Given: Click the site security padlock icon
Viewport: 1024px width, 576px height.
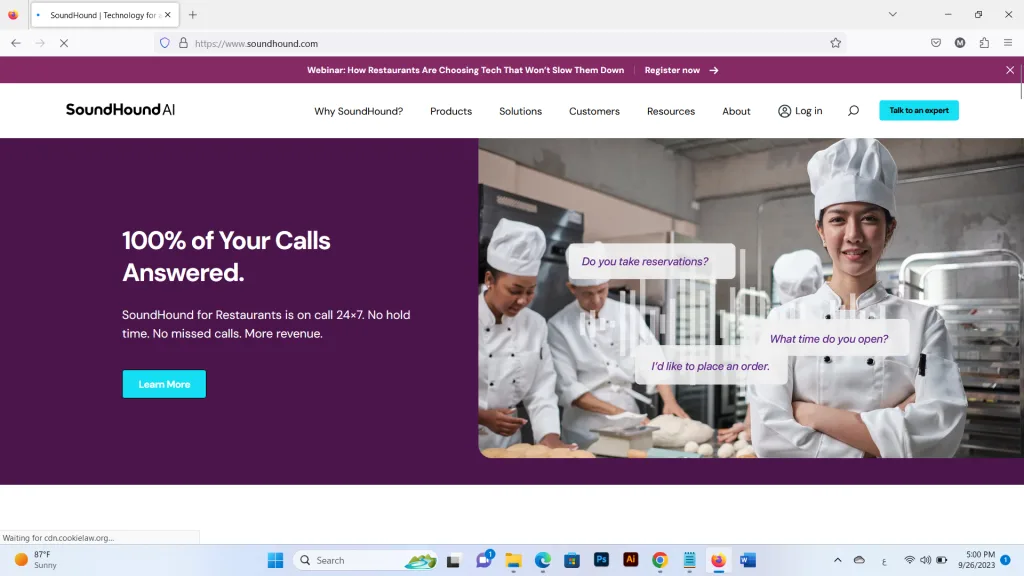Looking at the screenshot, I should point(184,43).
